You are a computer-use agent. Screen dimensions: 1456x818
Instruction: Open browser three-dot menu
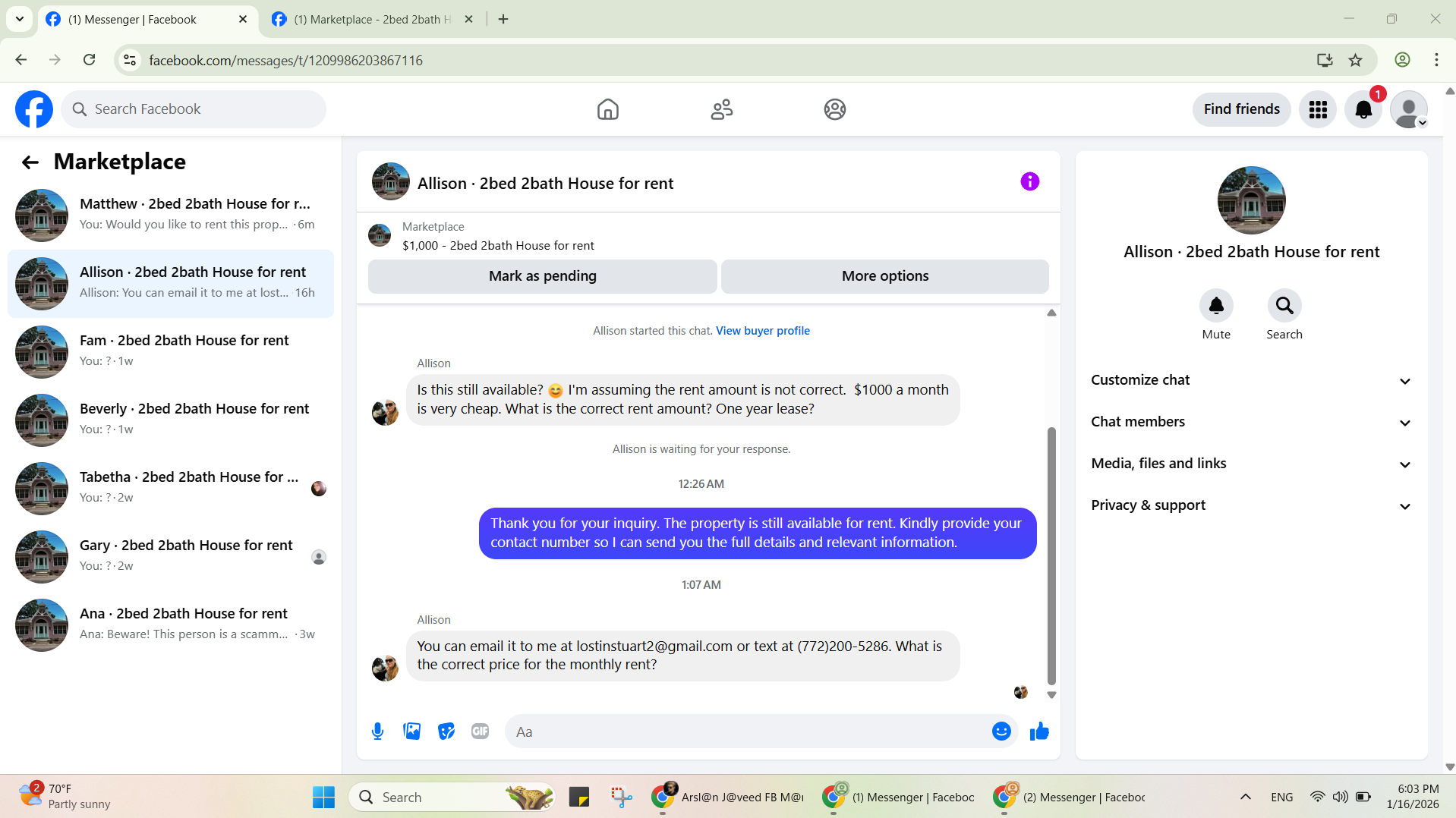(x=1436, y=60)
